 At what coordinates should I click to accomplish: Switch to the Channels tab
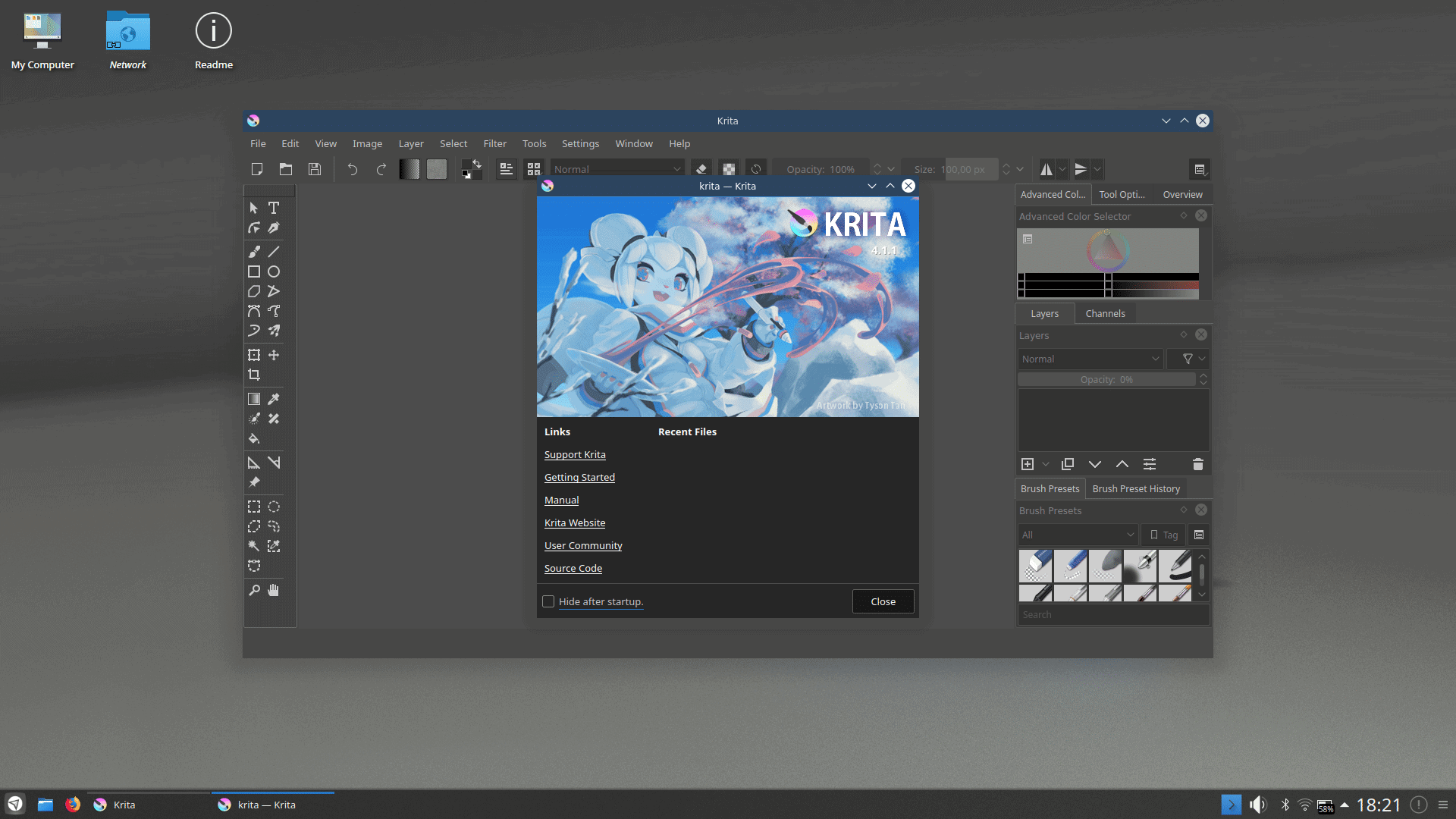point(1105,313)
